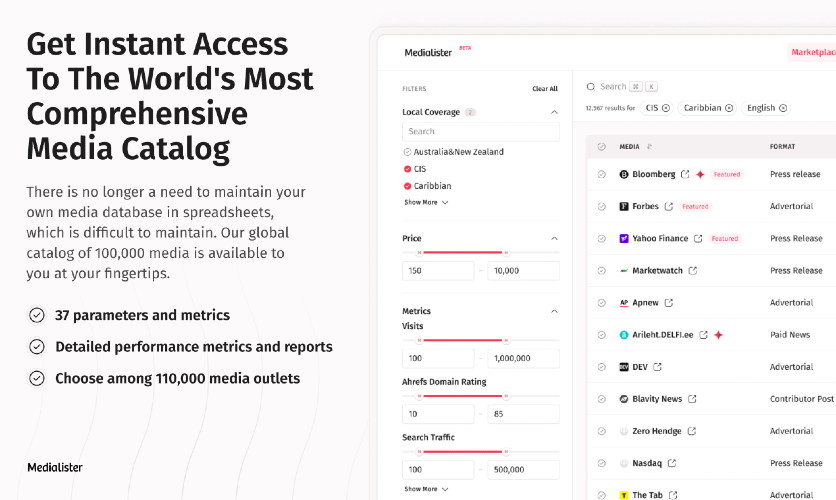Collapse the Local Coverage section
Viewport: 836px width, 500px height.
(554, 112)
